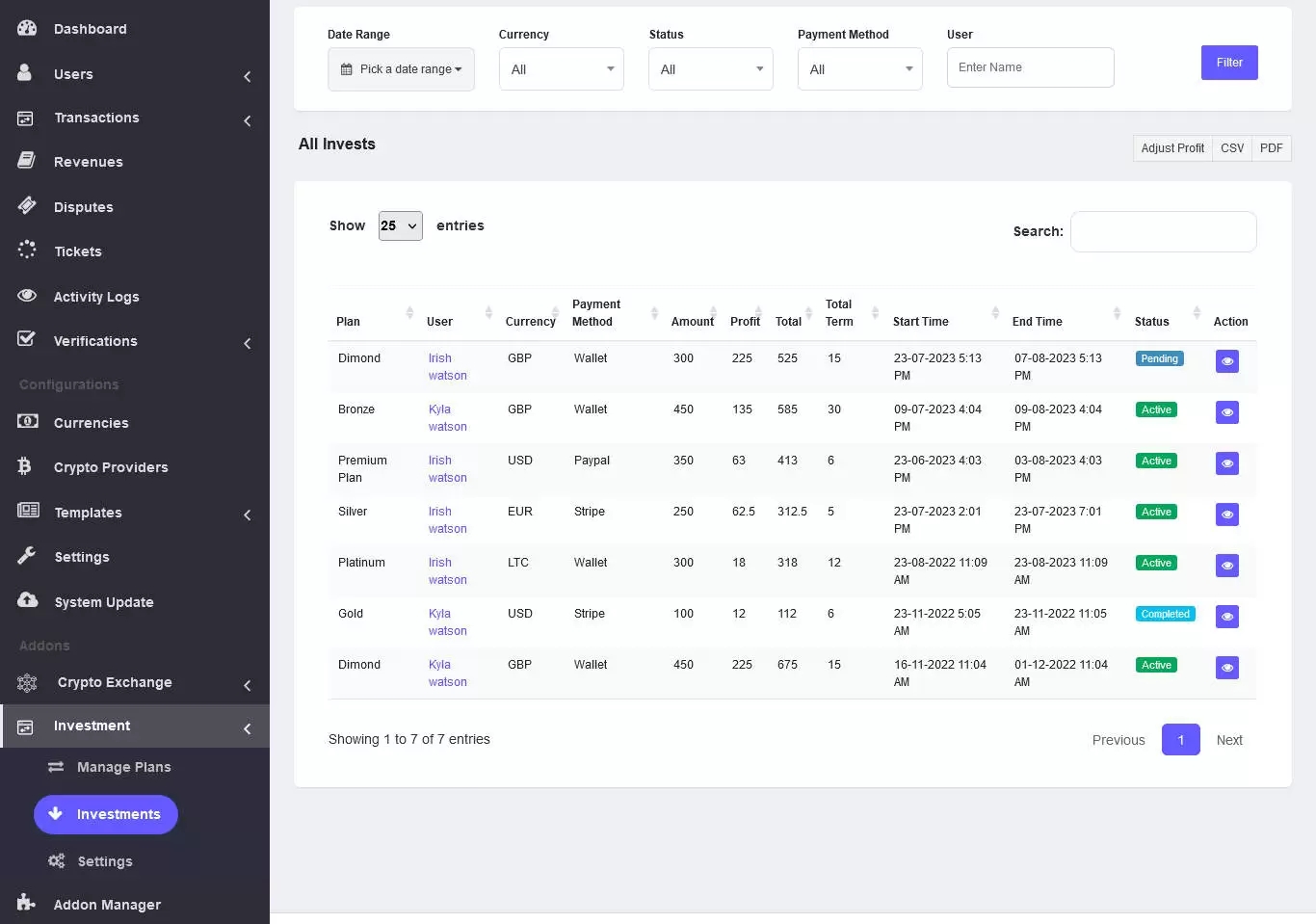This screenshot has width=1316, height=924.
Task: View details of the Gold investment
Action: click(1226, 617)
